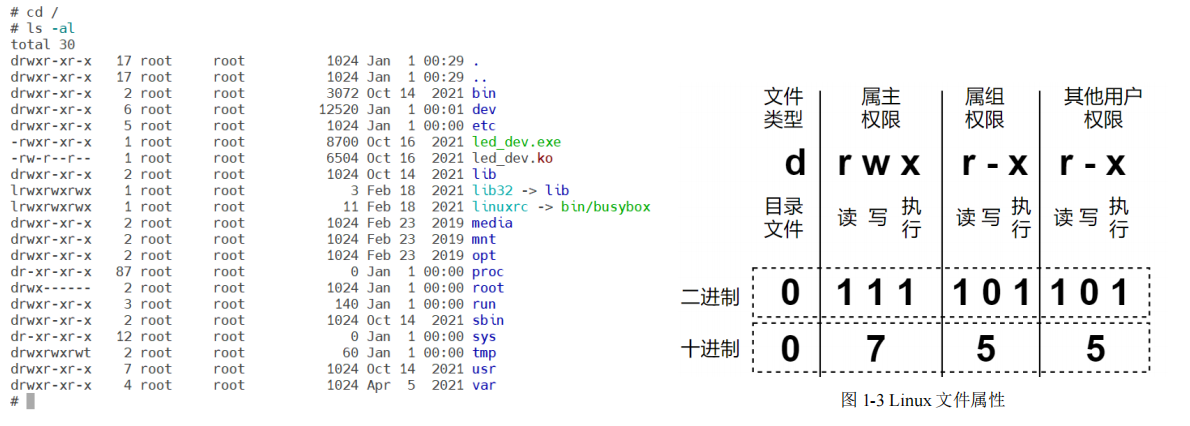Screen dimensions: 1190x426
Task: Click the 'bin/busybox' link target
Action: pyautogui.click(x=606, y=207)
